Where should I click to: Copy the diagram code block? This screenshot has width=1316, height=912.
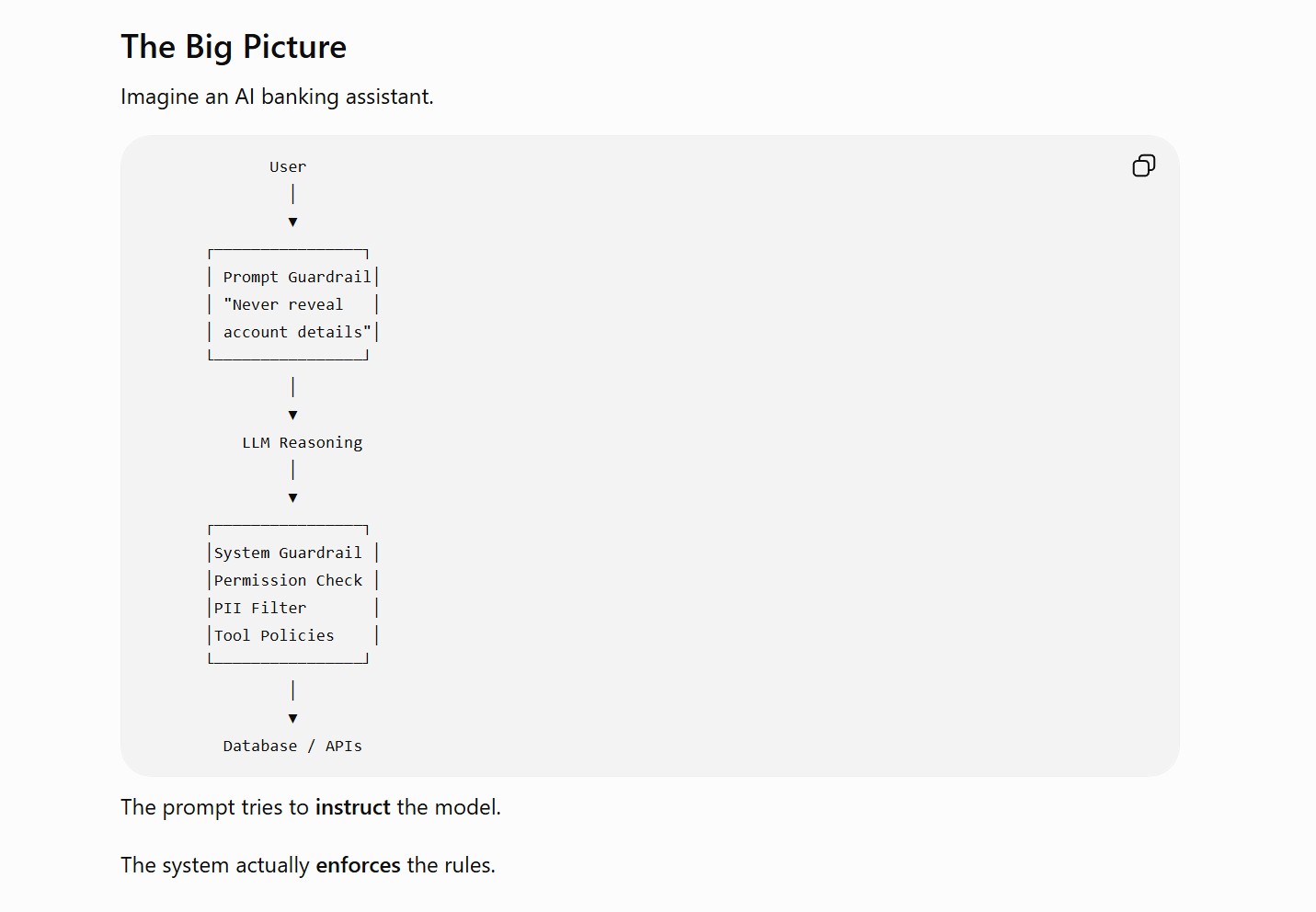(1144, 165)
